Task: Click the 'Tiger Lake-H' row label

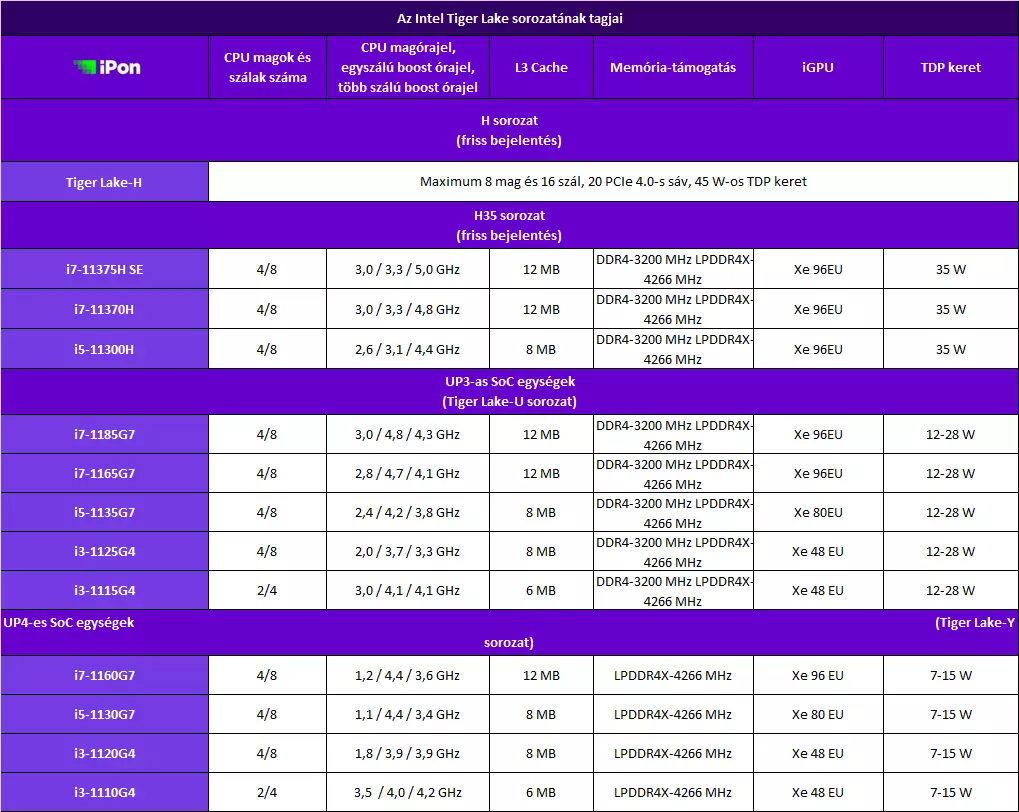Action: click(x=104, y=182)
